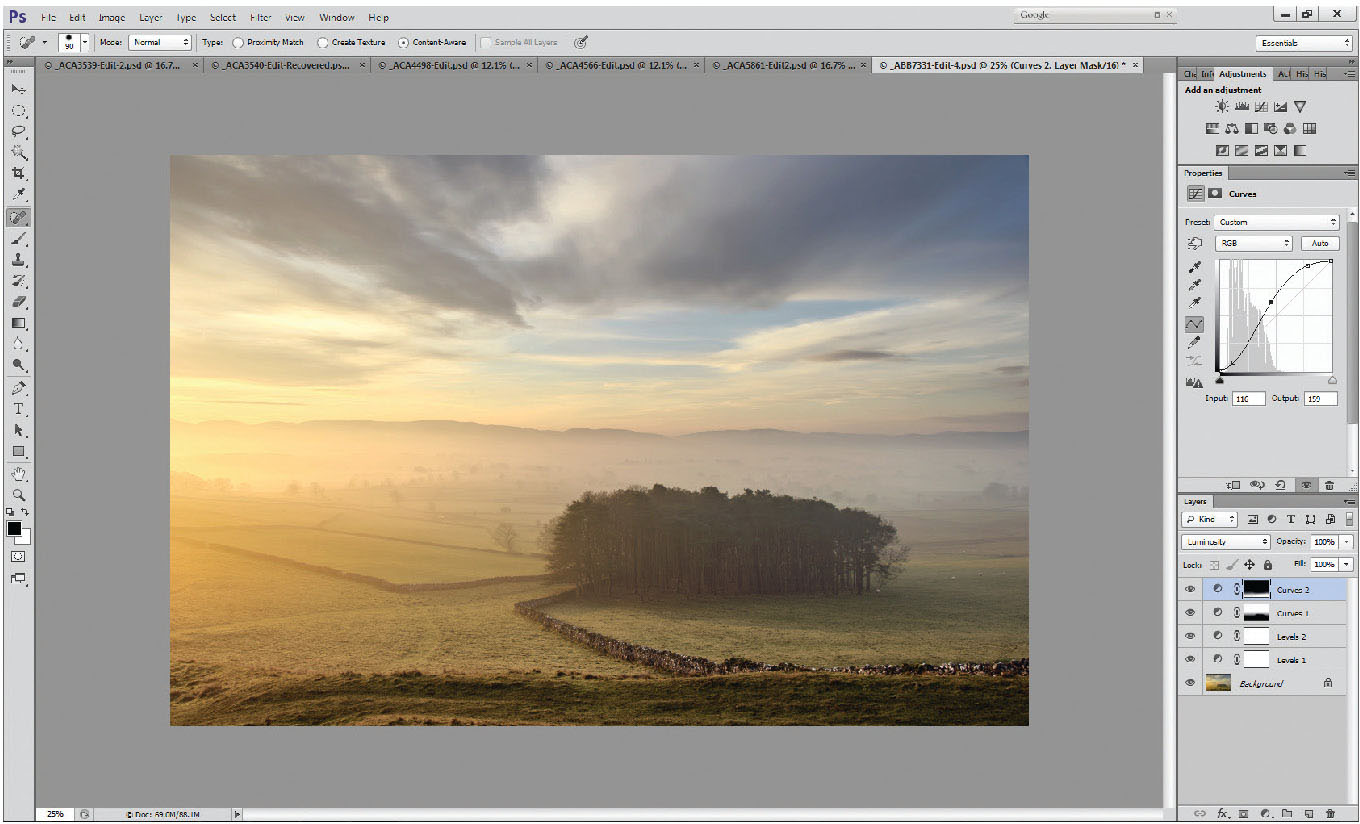Image resolution: width=1360 pixels, height=824 pixels.
Task: Select the Eyedropper tool in toolbox
Action: (18, 194)
